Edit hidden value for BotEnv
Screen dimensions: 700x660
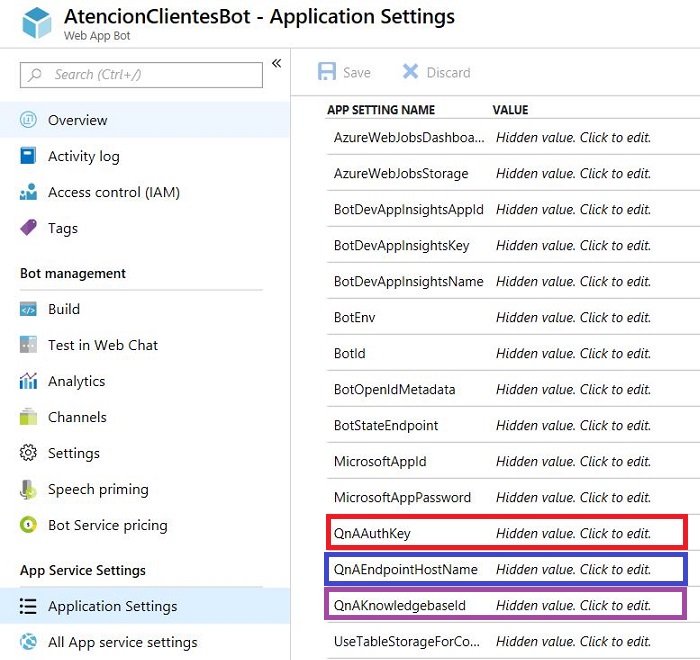click(x=573, y=317)
